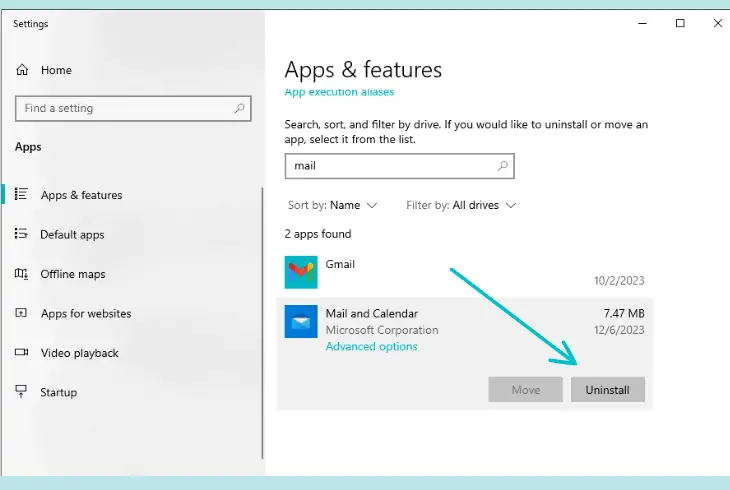Click the Gmail app icon
The width and height of the screenshot is (730, 490).
point(301,272)
